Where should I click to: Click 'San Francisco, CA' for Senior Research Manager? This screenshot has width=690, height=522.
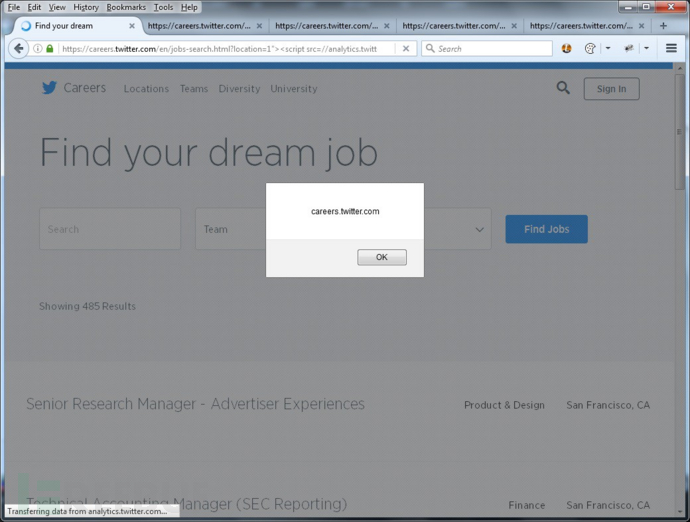click(x=608, y=405)
